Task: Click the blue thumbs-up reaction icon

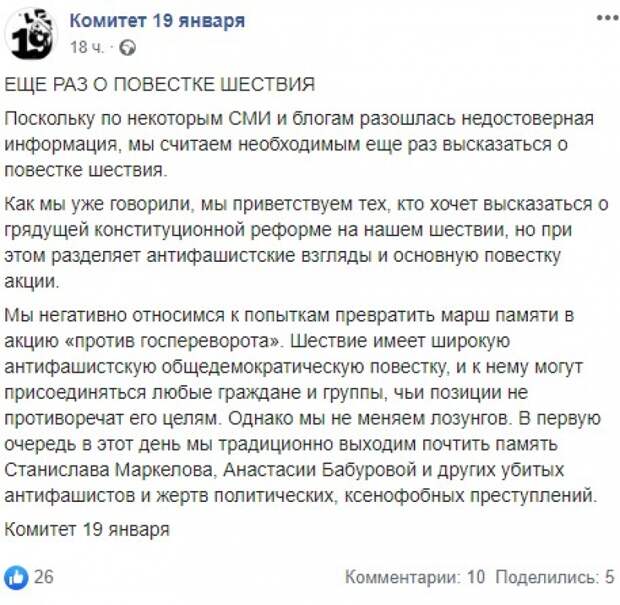Action: (17, 577)
